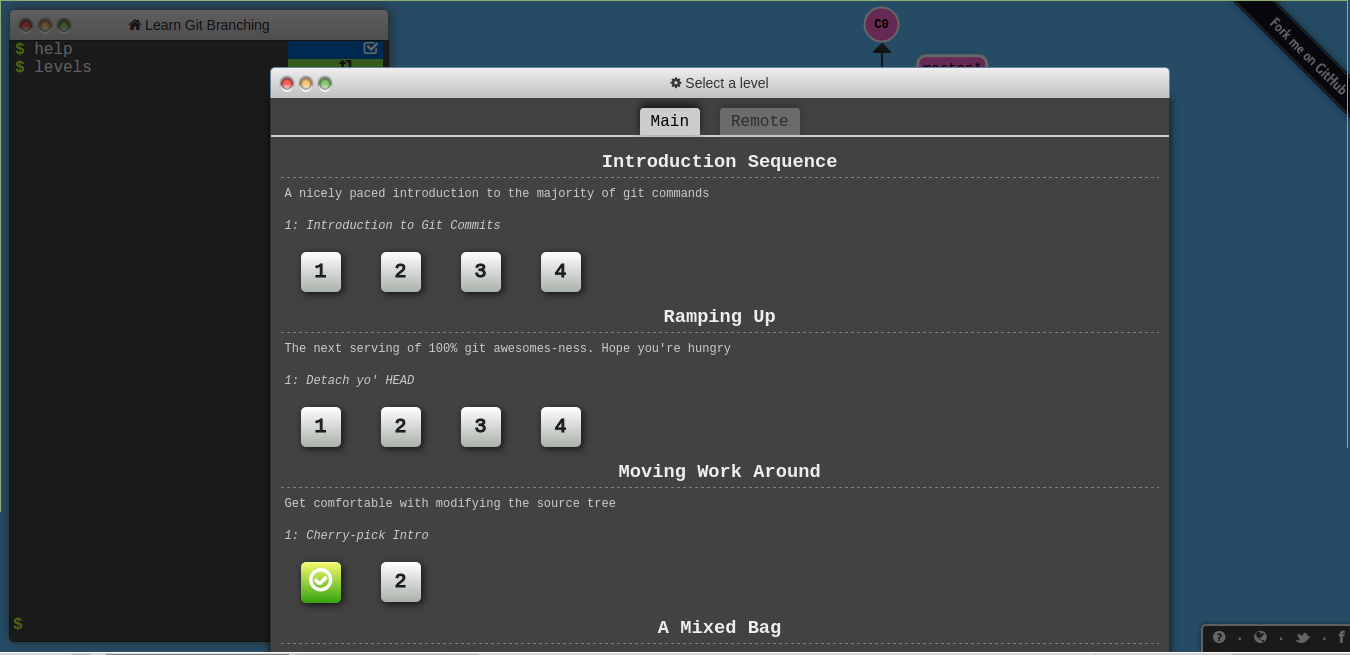The width and height of the screenshot is (1350, 655).
Task: Open Introduction Sequence level 2
Action: point(400,271)
